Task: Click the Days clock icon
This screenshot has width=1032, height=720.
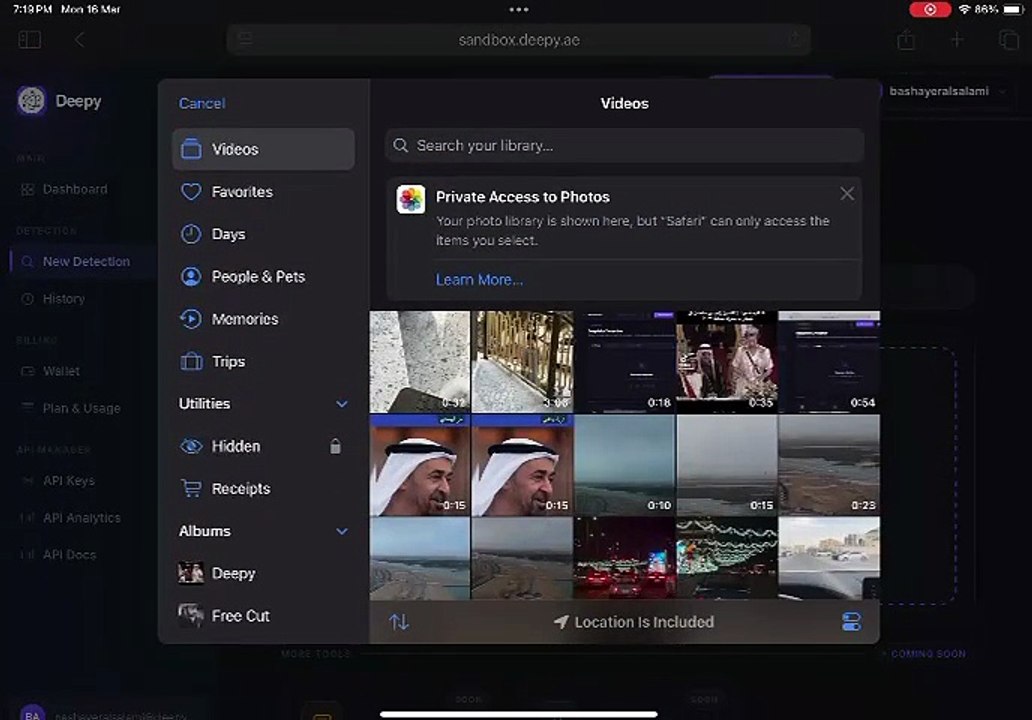Action: [x=191, y=234]
